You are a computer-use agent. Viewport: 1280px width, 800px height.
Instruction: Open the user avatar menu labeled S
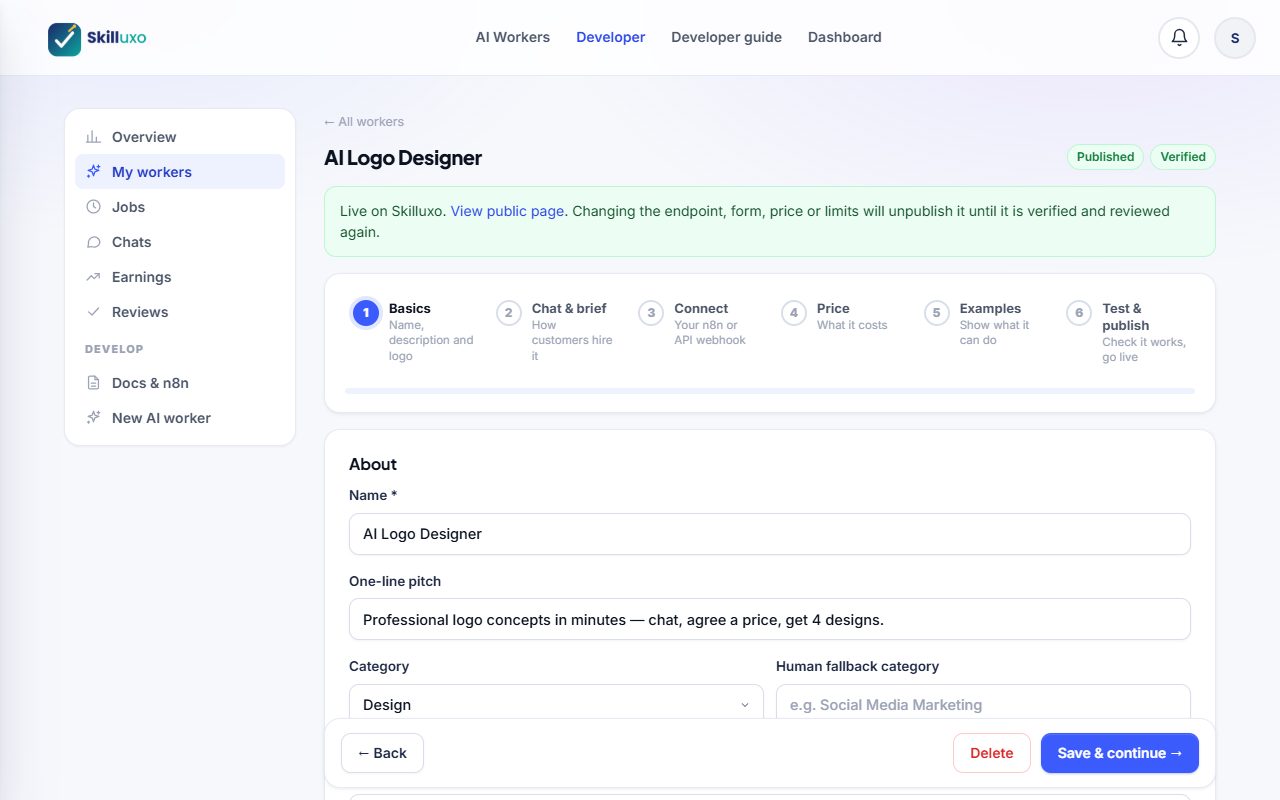click(x=1235, y=38)
